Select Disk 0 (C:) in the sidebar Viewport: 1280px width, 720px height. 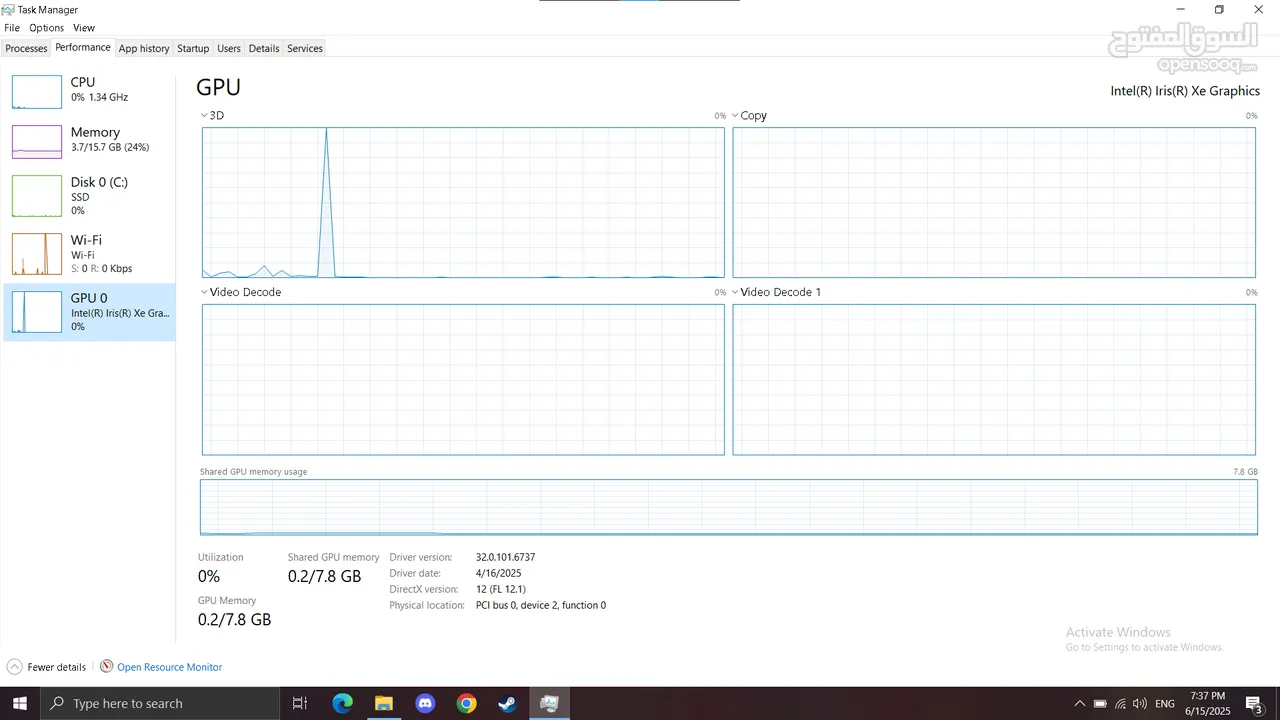(x=89, y=195)
